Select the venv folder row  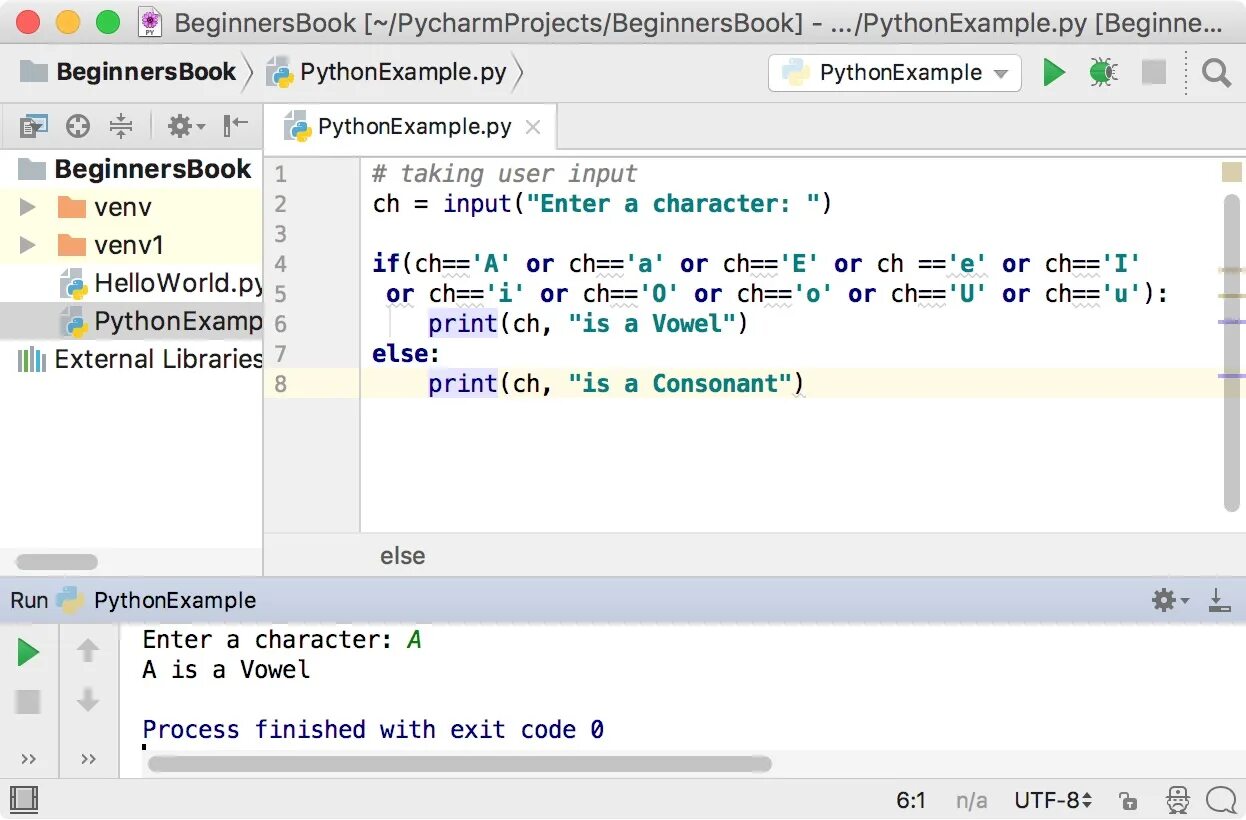pos(131,208)
